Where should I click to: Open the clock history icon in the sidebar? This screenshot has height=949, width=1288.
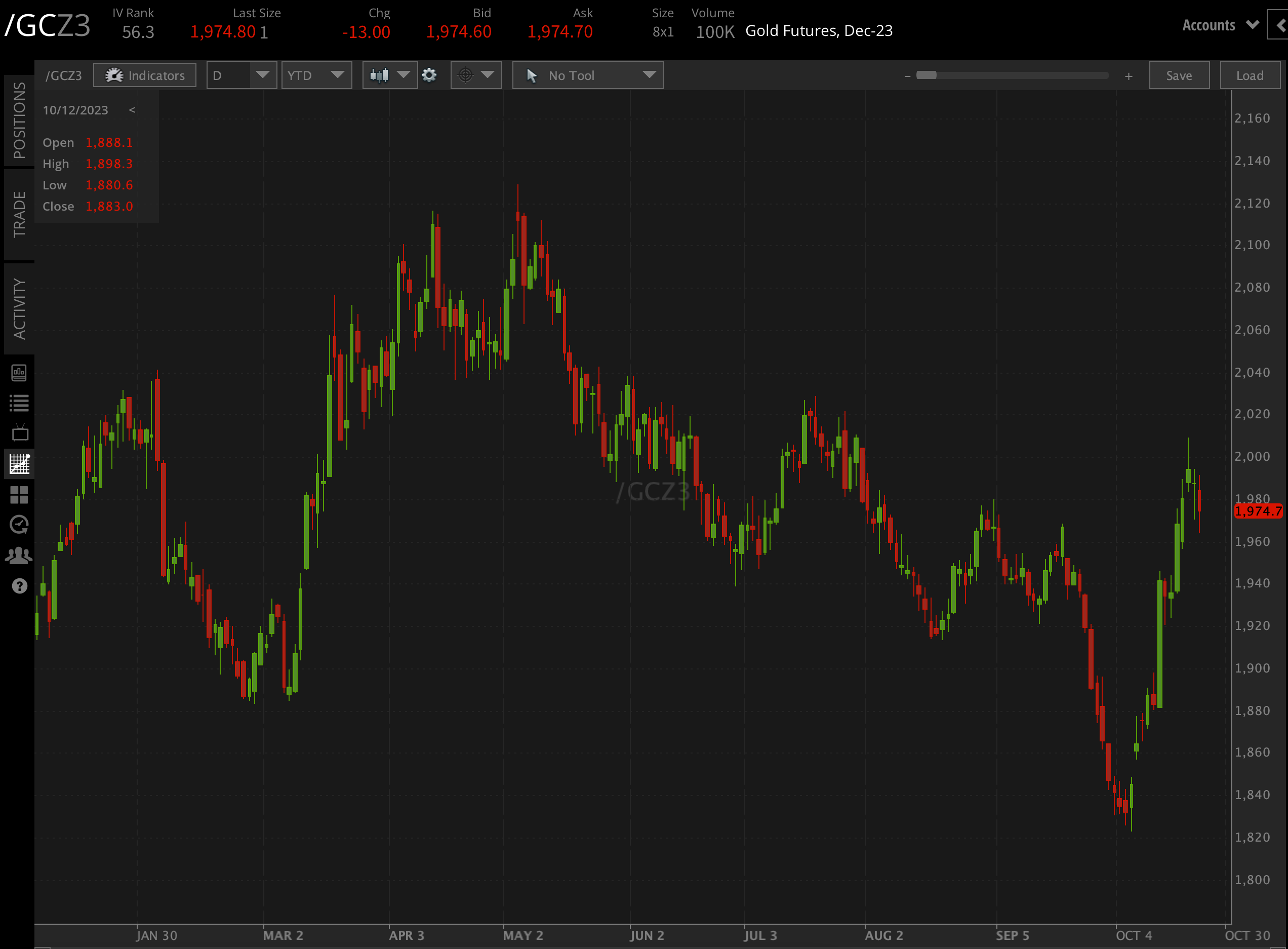[x=19, y=525]
